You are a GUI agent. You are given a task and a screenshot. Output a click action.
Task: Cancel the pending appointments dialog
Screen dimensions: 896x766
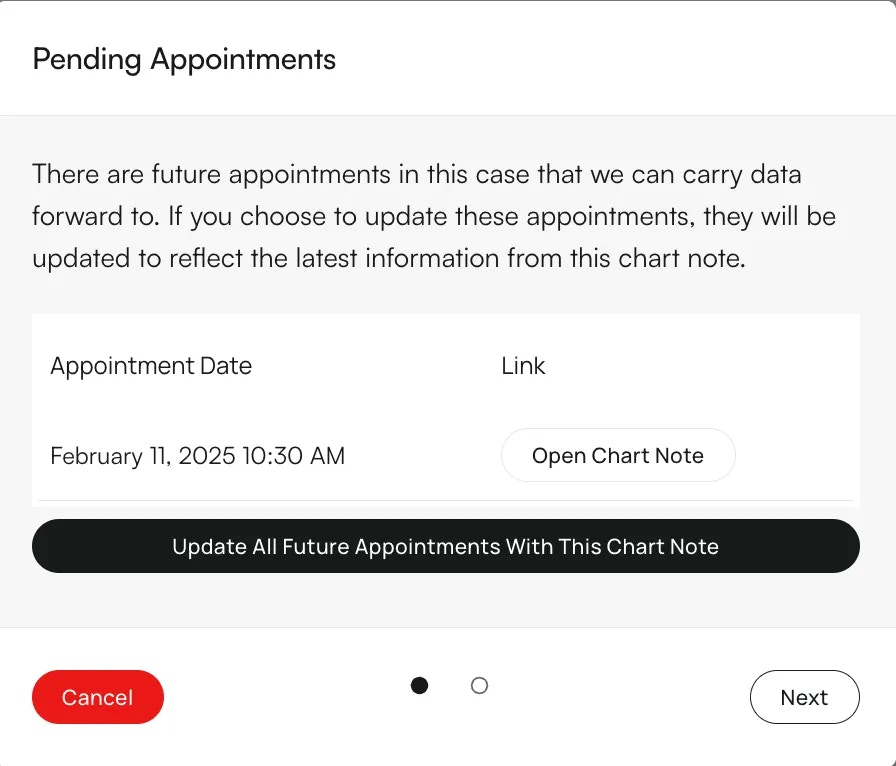[97, 697]
